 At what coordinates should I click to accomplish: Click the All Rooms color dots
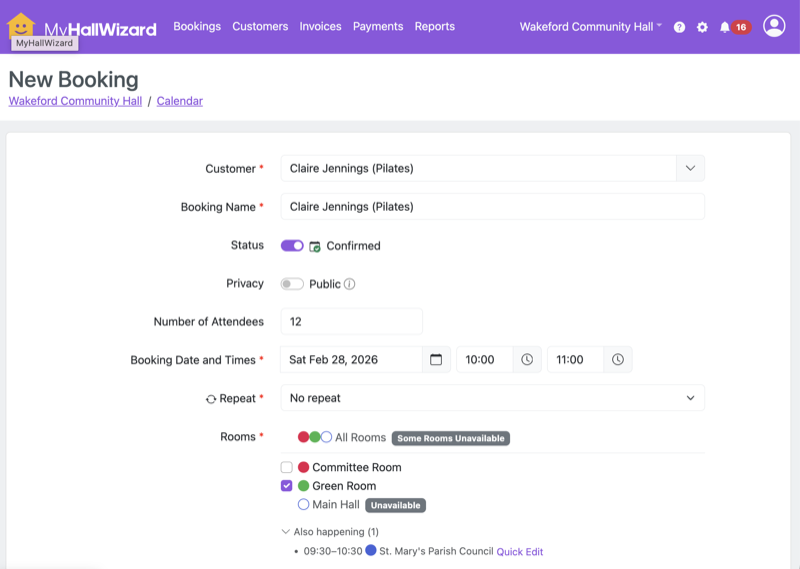click(315, 437)
